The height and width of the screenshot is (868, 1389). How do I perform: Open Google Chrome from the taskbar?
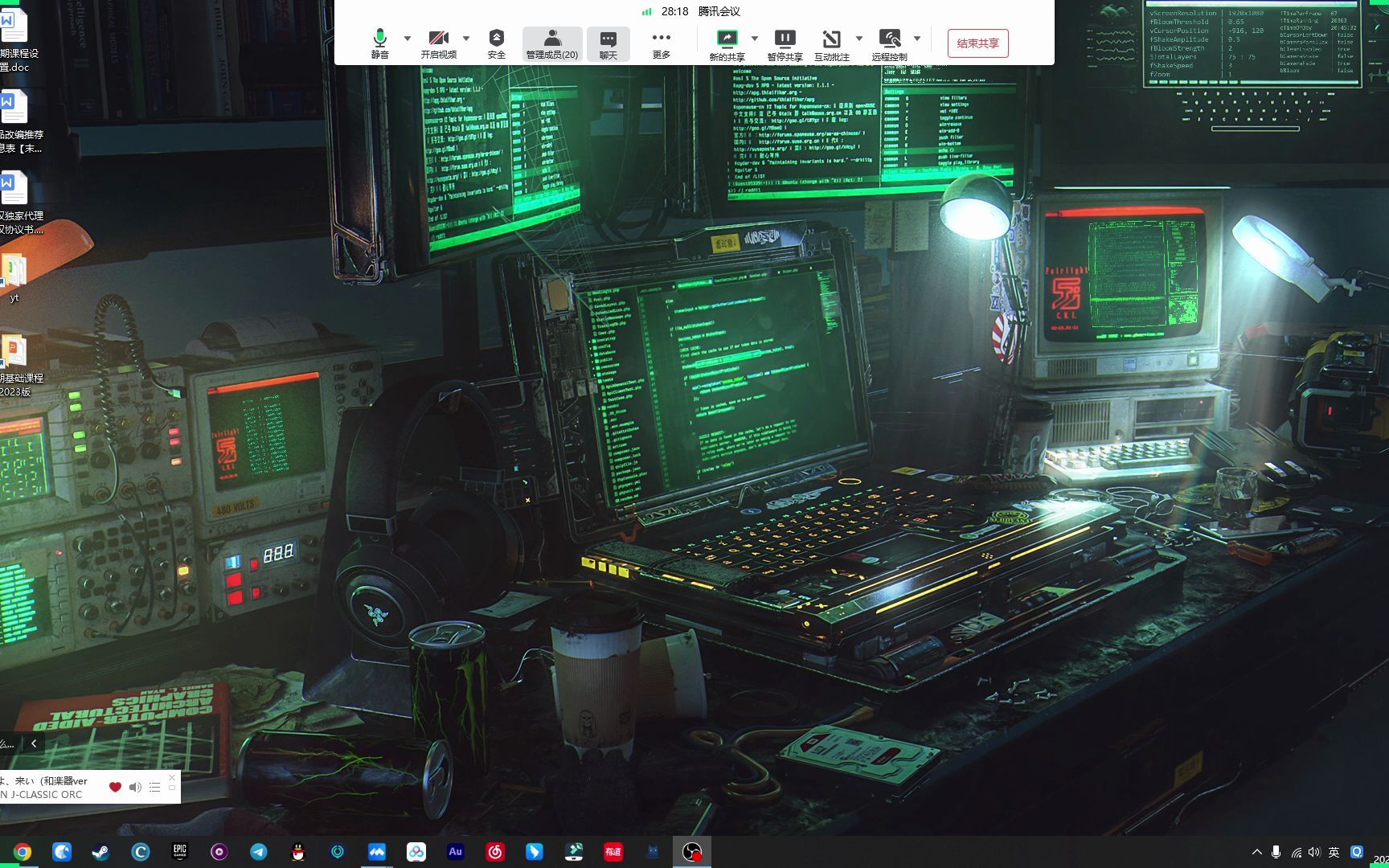pyautogui.click(x=23, y=852)
